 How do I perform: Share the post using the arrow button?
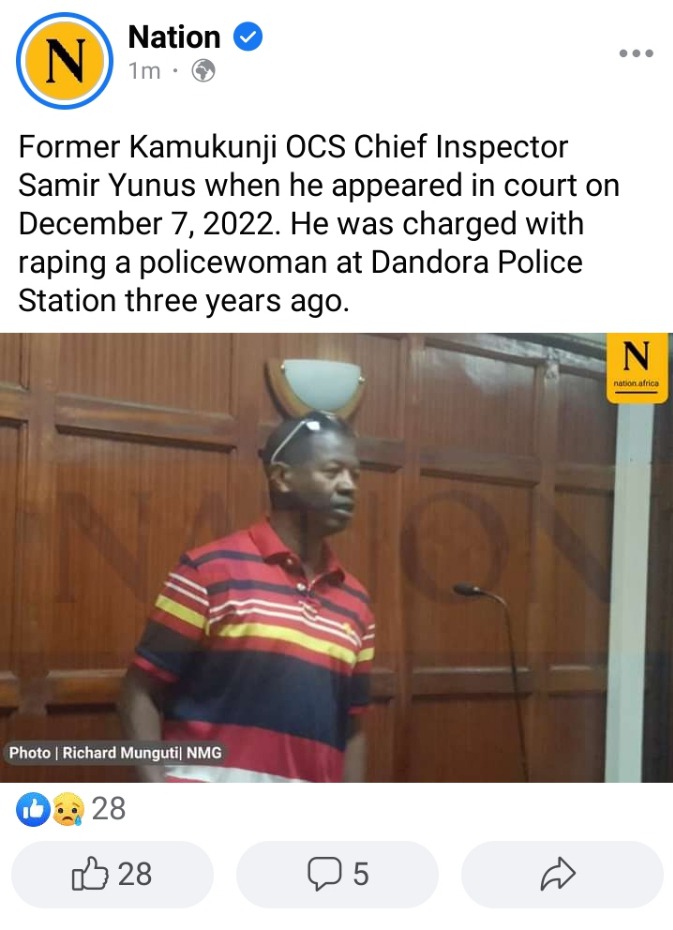pyautogui.click(x=562, y=874)
